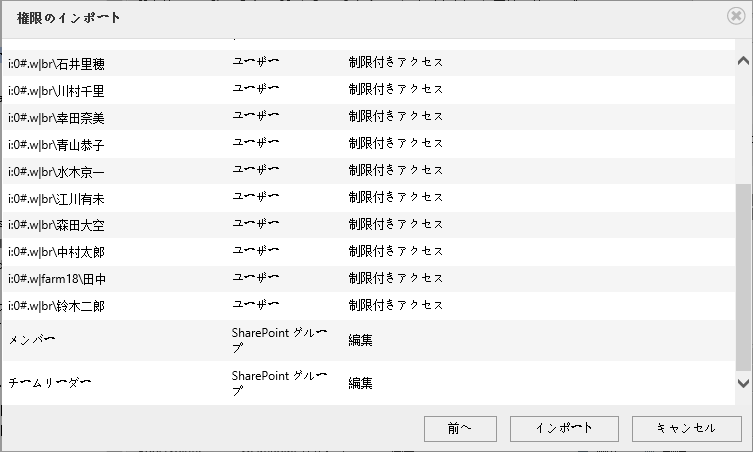The height and width of the screenshot is (452, 753).
Task: Select the 幸田奈美 user row
Action: pyautogui.click(x=369, y=117)
